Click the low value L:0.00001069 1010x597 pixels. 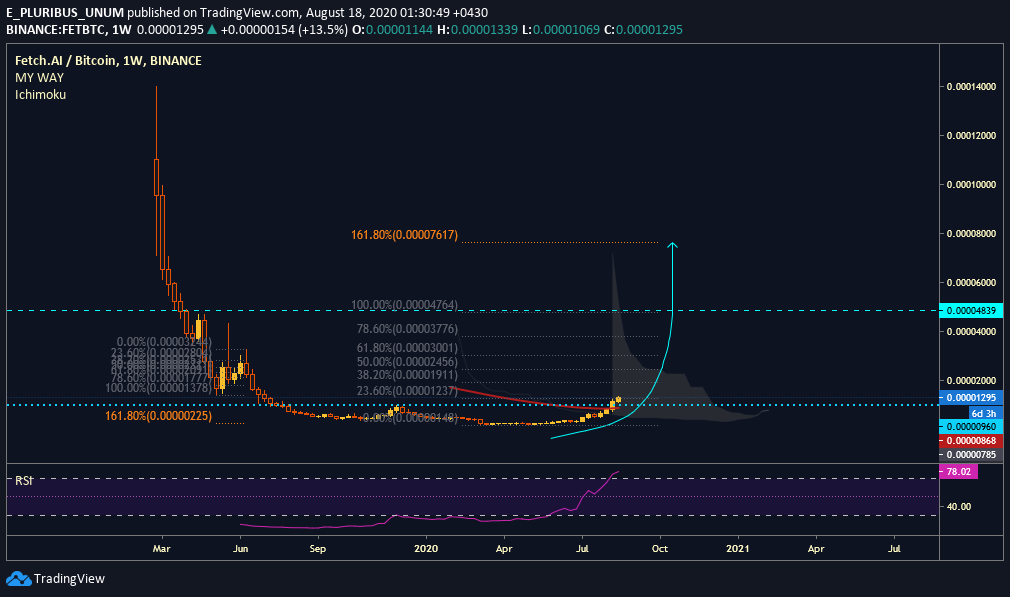560,30
